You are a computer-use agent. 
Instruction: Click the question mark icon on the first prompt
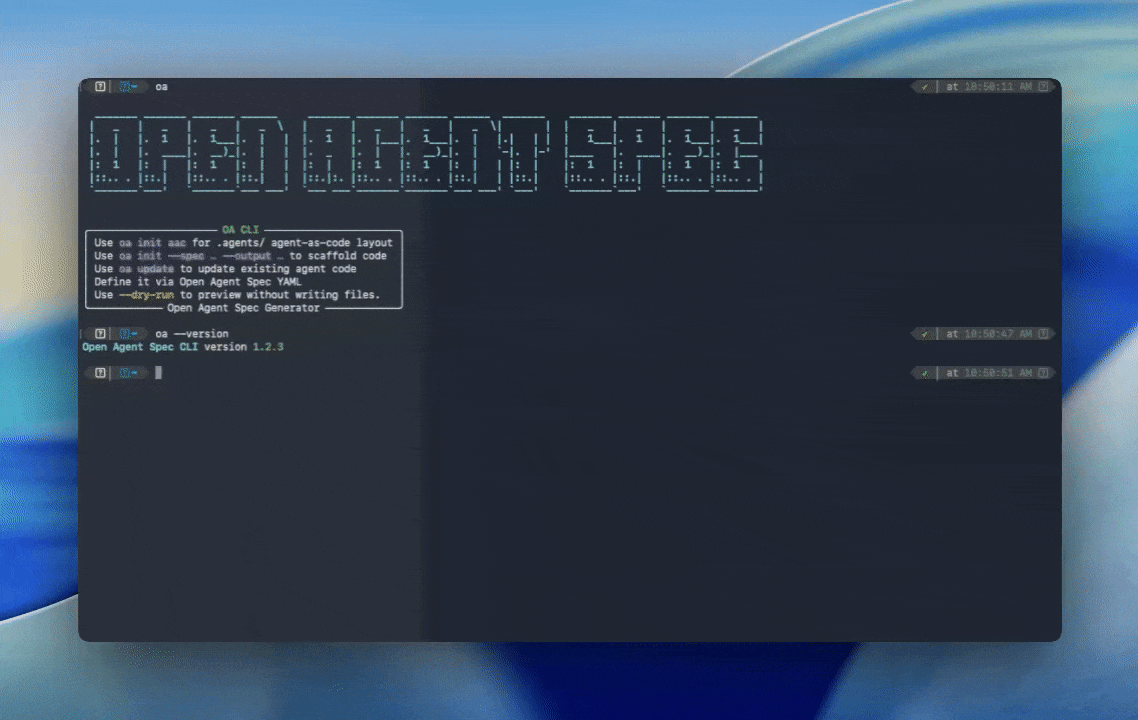pos(99,86)
